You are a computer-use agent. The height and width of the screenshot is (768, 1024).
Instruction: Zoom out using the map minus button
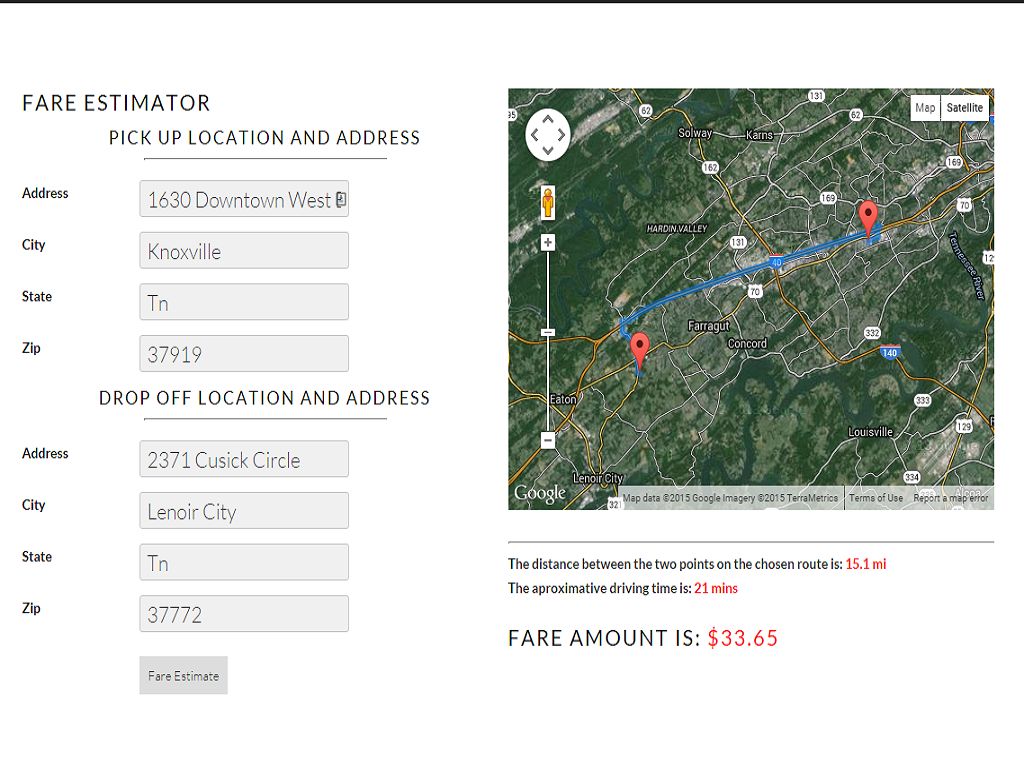tap(548, 440)
